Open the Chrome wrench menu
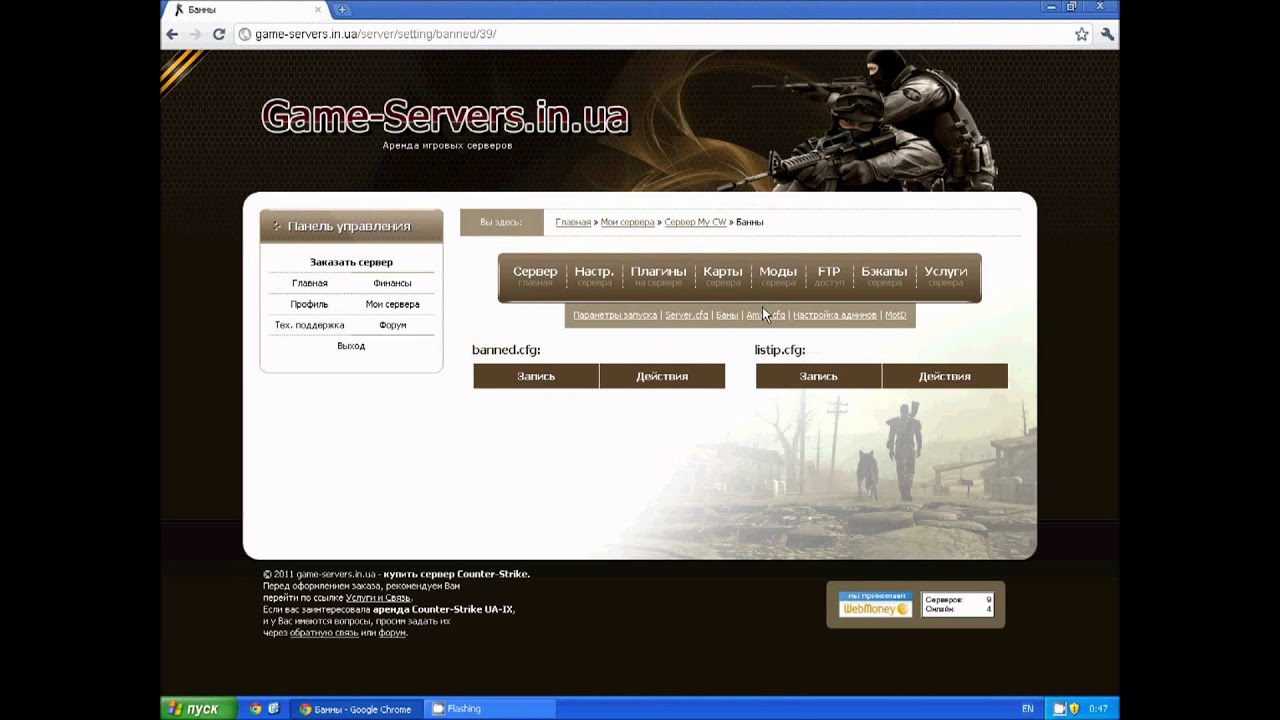Screen dimensions: 1280x720 (x=1107, y=34)
